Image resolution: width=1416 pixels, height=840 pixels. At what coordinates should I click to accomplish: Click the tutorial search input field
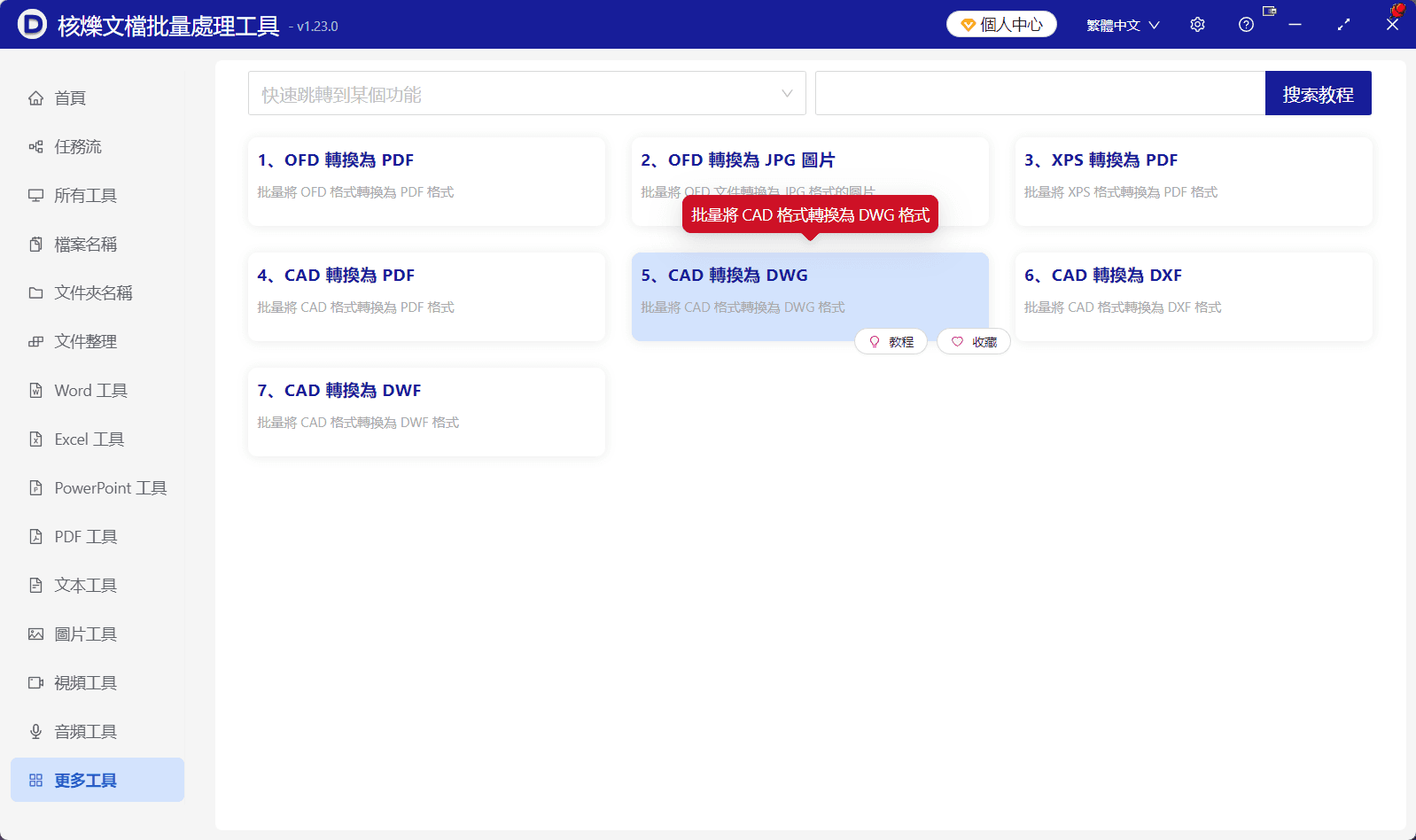click(x=1040, y=93)
